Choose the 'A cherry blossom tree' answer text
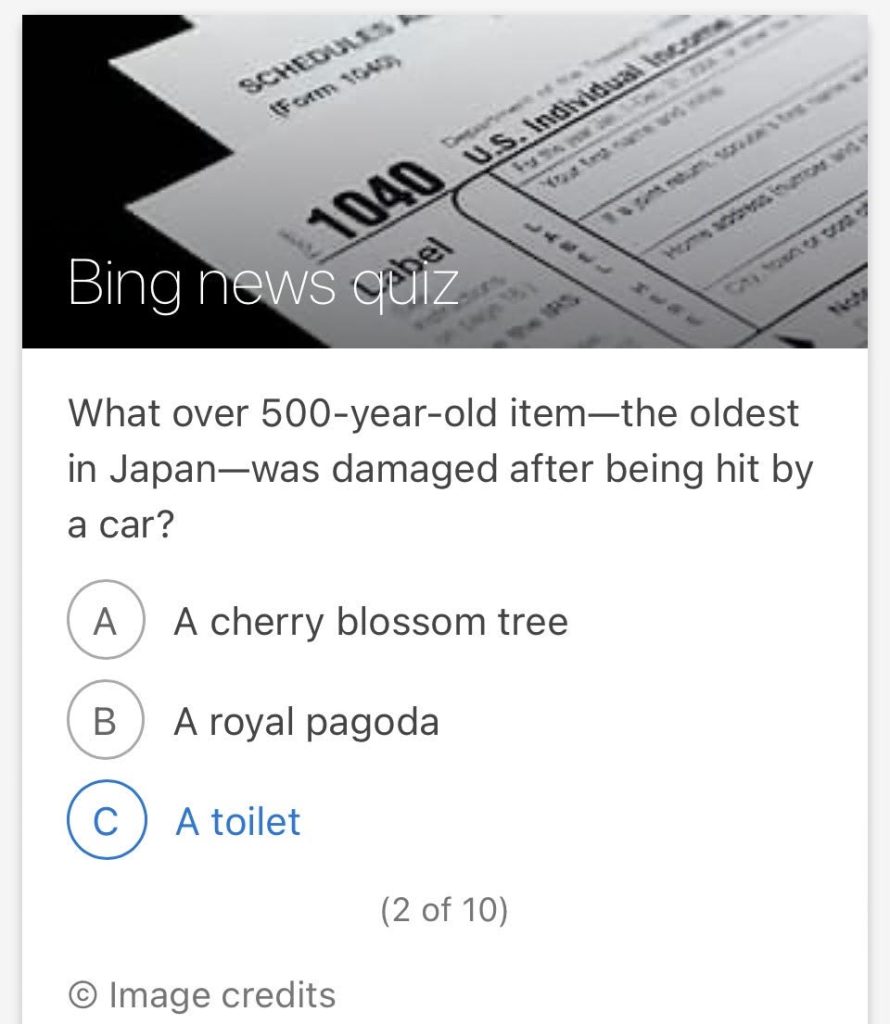This screenshot has height=1024, width=890. point(371,621)
